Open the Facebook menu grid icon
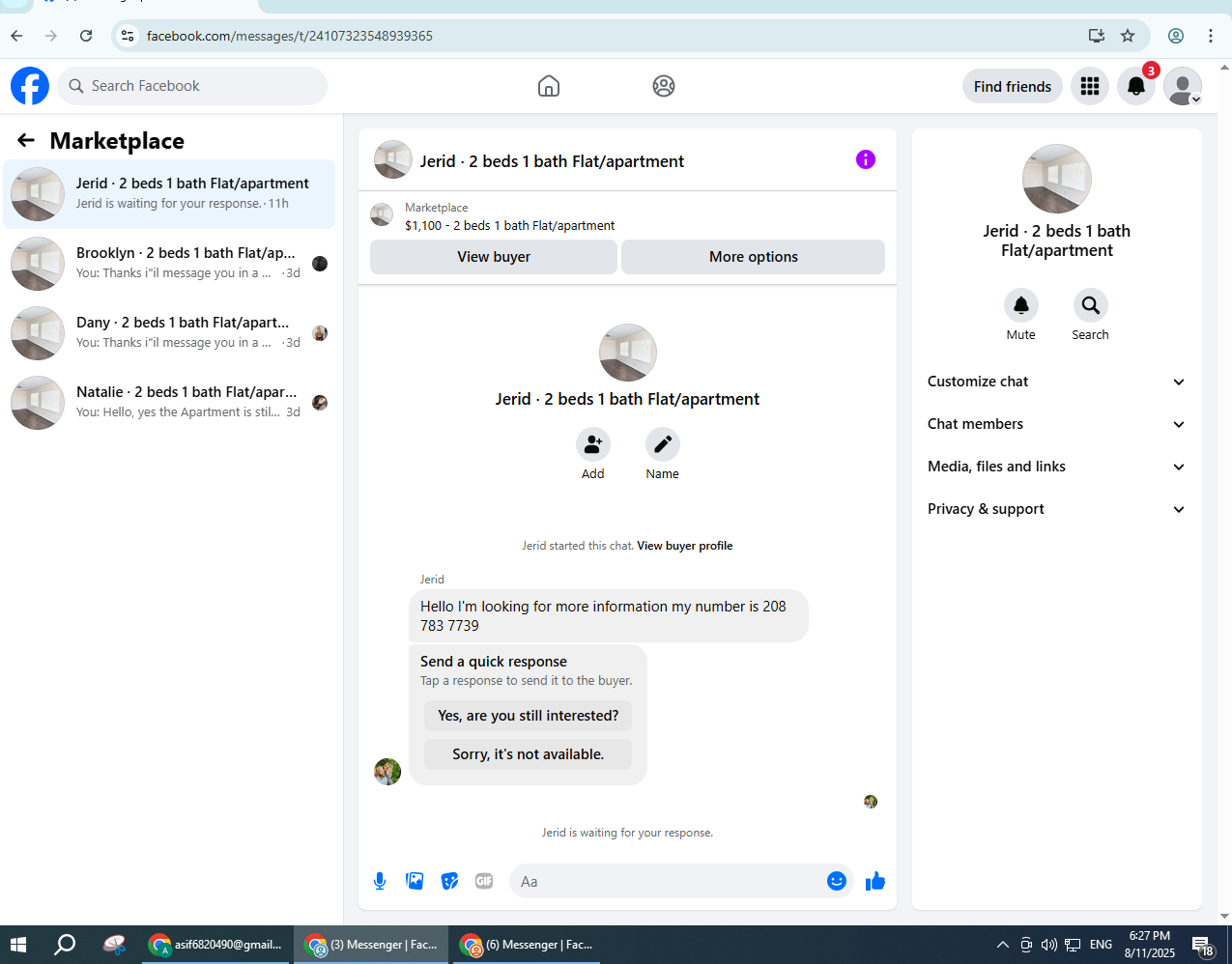The height and width of the screenshot is (964, 1232). pyautogui.click(x=1090, y=86)
